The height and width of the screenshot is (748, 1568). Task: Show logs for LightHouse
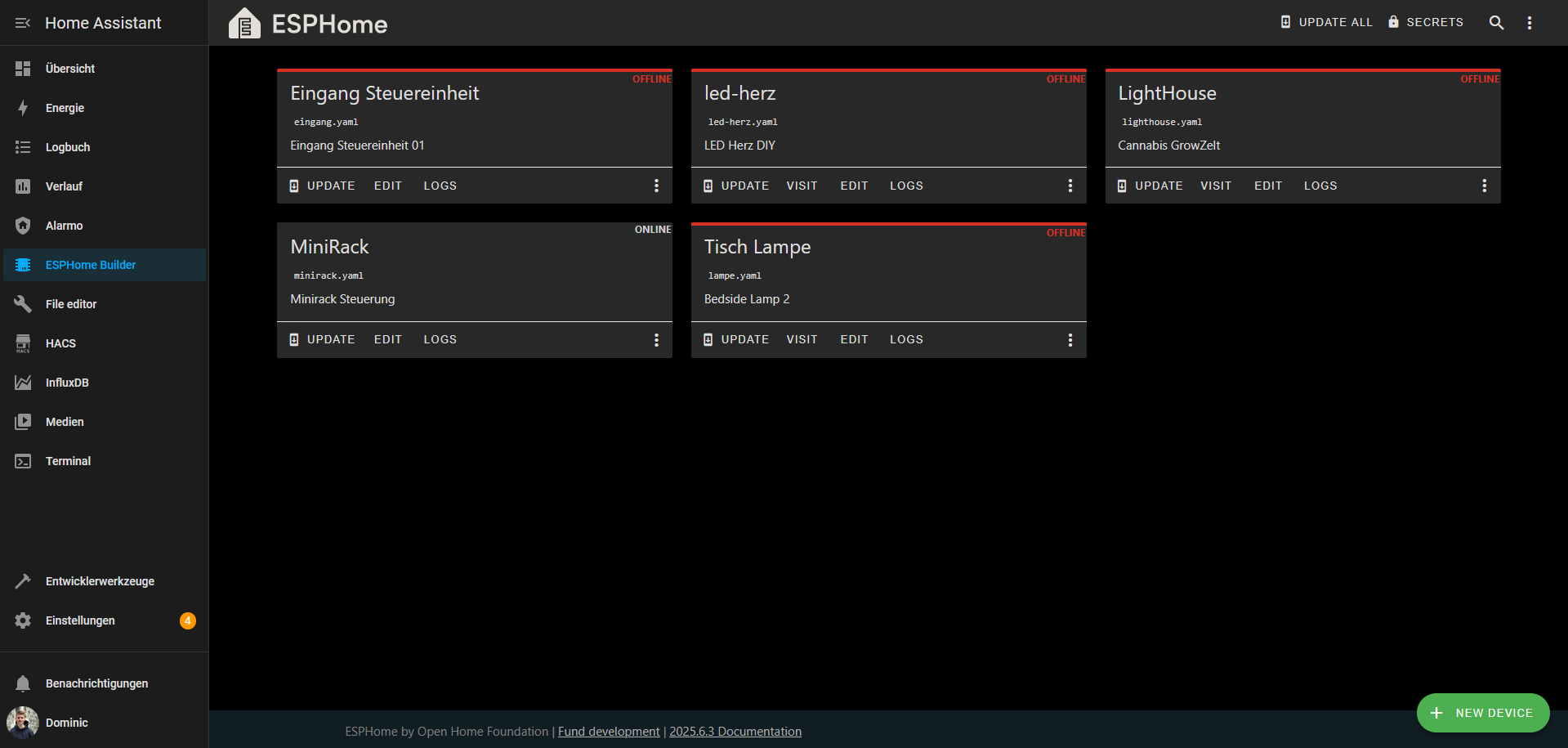click(1321, 186)
